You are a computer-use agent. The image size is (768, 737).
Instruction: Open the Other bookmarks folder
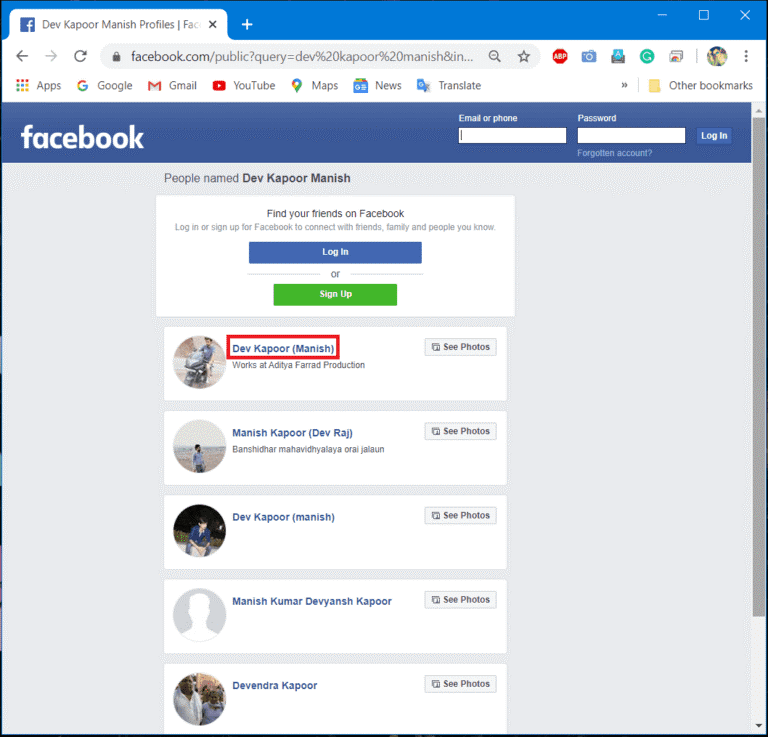701,86
